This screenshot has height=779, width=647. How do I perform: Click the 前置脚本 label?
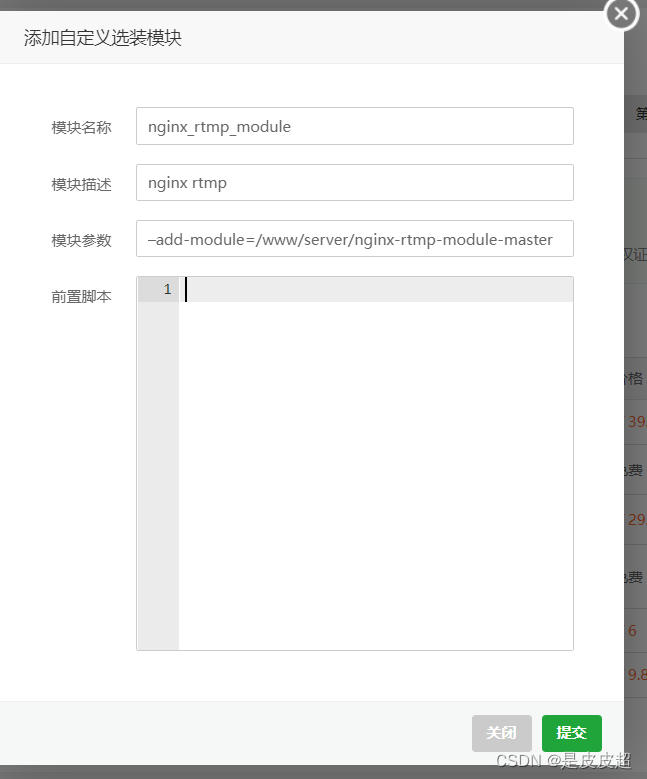[81, 297]
